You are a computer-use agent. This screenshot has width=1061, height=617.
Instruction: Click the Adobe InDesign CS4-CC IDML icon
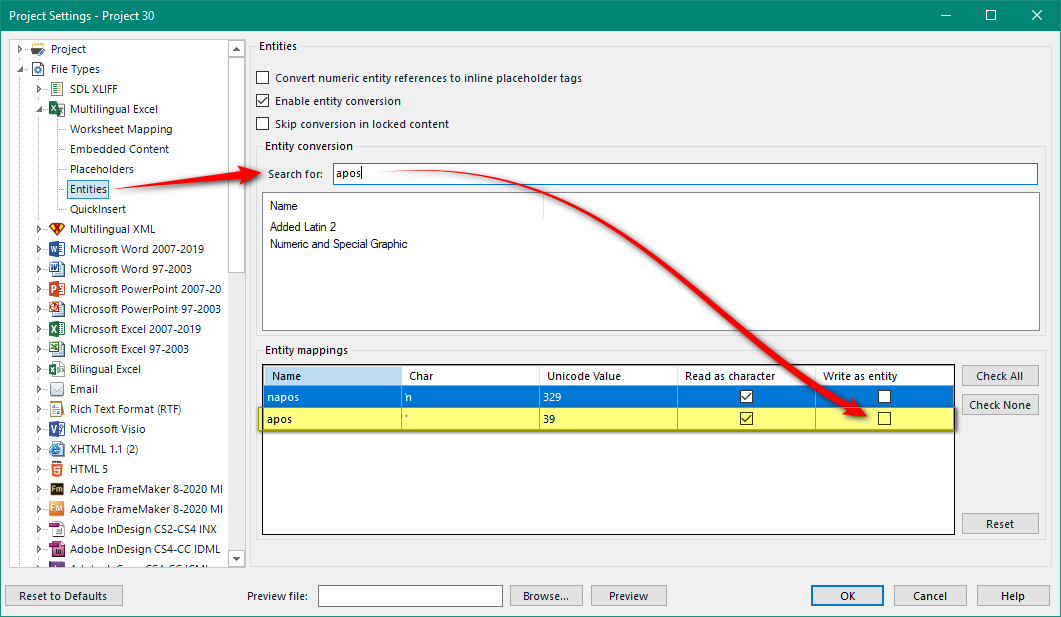pyautogui.click(x=57, y=549)
